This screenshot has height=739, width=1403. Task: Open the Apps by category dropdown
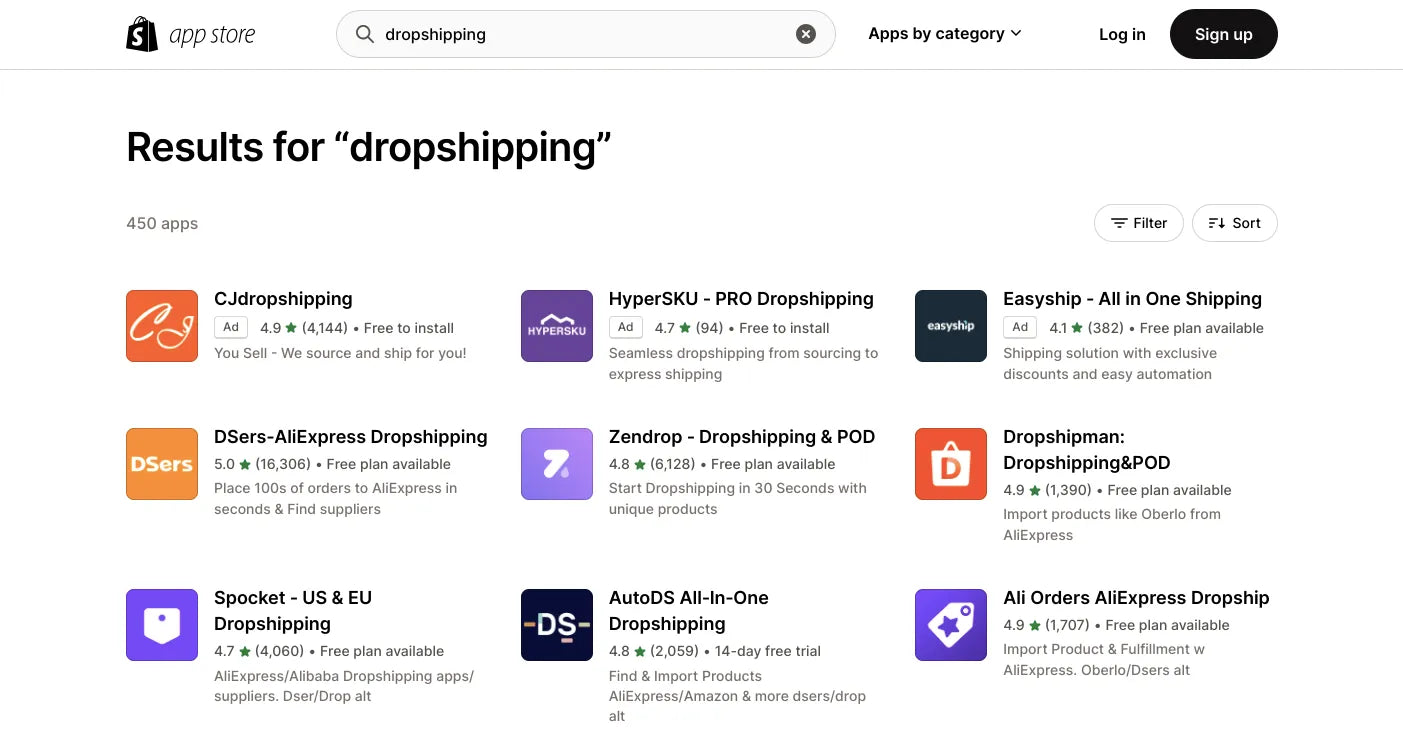pos(944,33)
